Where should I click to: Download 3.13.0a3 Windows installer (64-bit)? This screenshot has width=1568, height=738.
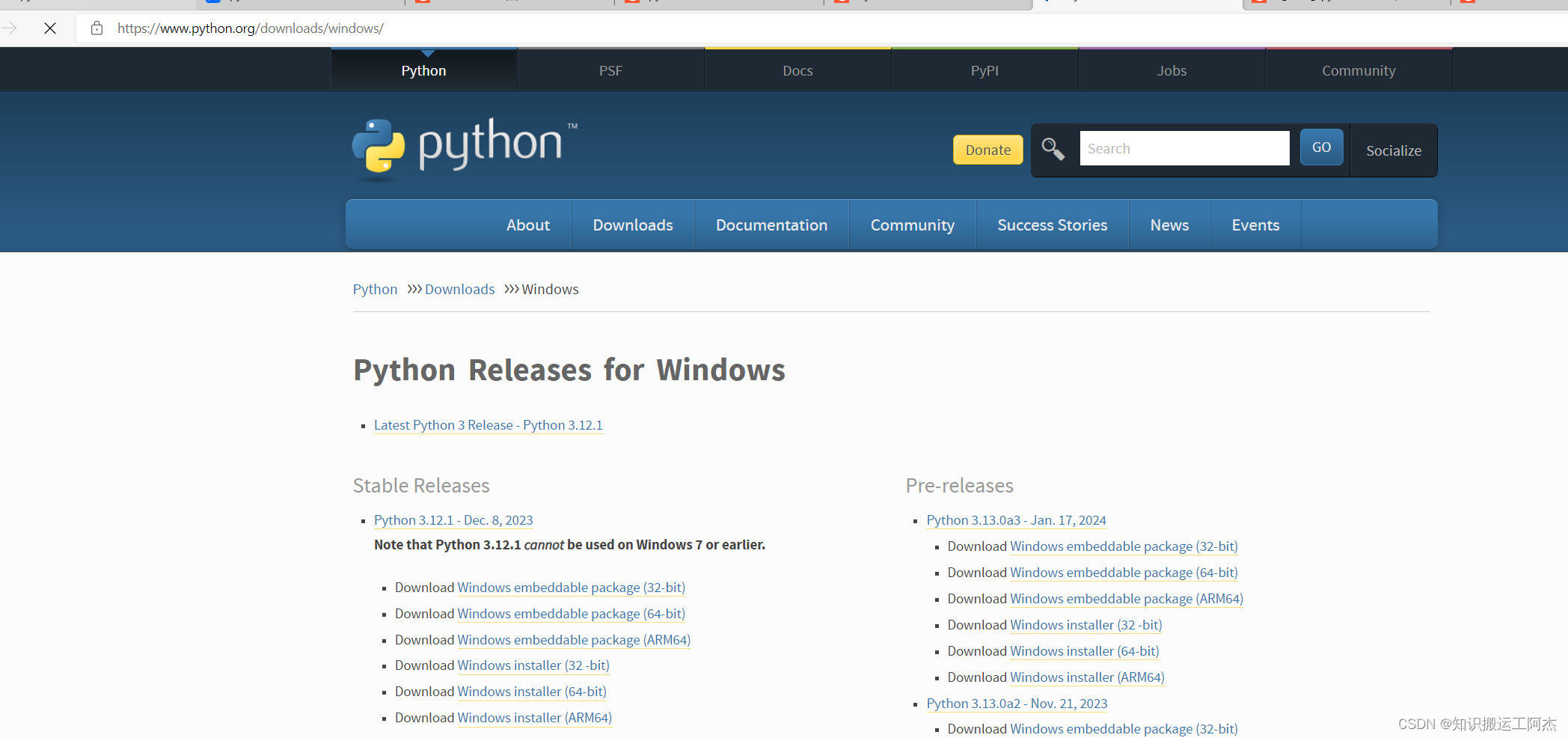[x=1085, y=651]
